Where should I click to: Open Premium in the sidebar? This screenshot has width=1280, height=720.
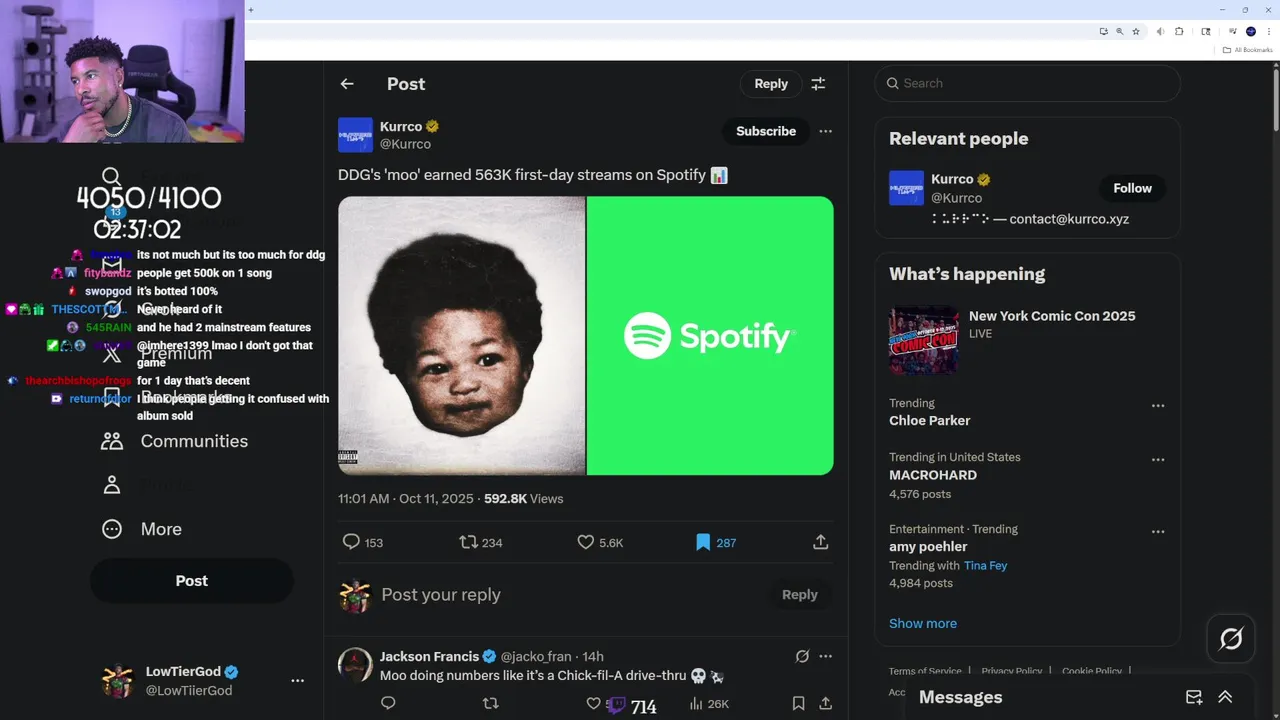pyautogui.click(x=157, y=353)
